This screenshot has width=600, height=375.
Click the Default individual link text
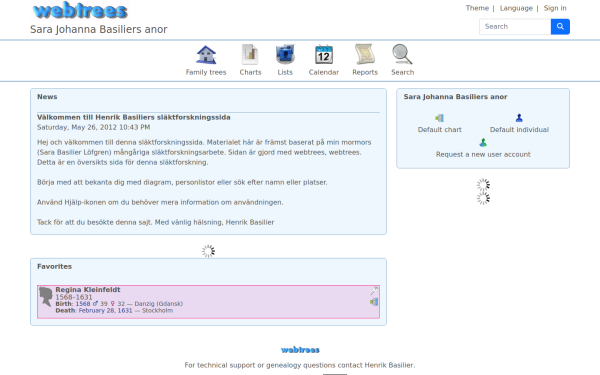click(519, 129)
